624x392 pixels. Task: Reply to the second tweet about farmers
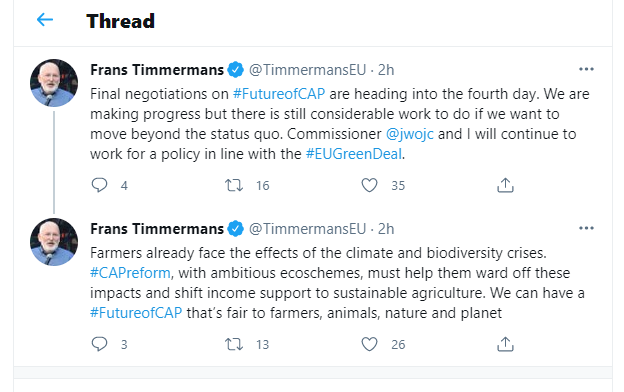click(x=99, y=344)
